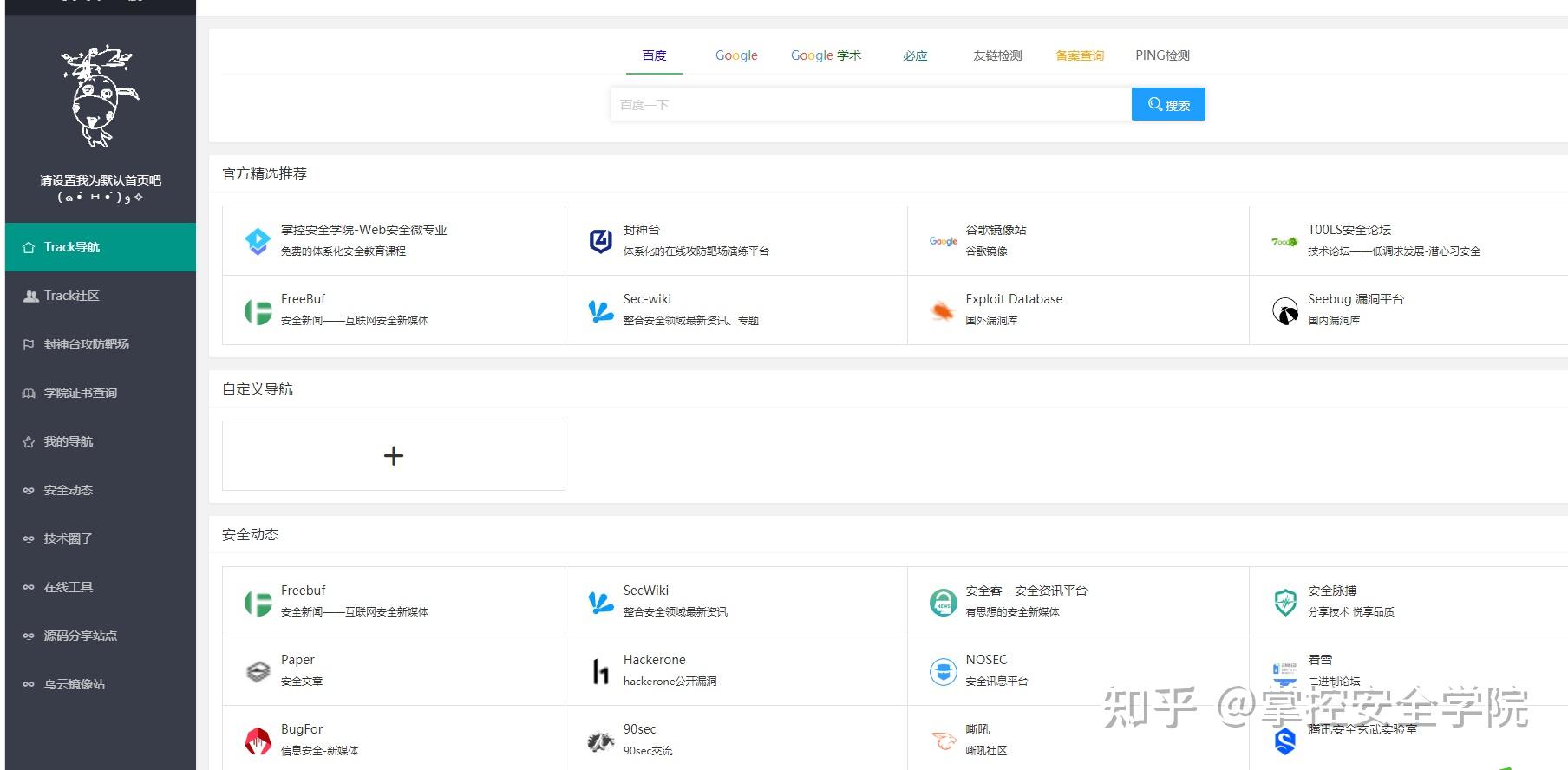Switch to the Google search tab
1568x770 pixels.
pyautogui.click(x=736, y=55)
